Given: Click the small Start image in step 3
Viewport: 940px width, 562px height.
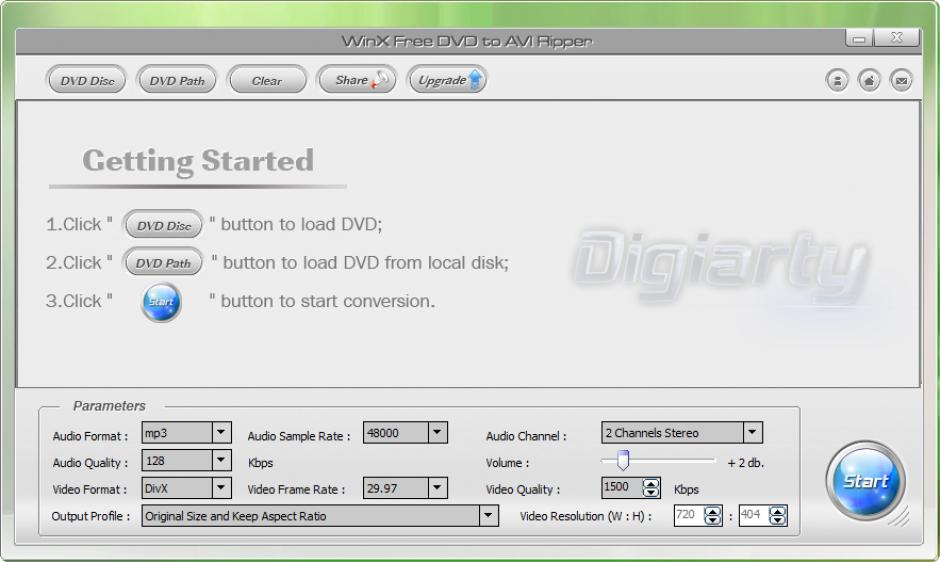Looking at the screenshot, I should [161, 302].
